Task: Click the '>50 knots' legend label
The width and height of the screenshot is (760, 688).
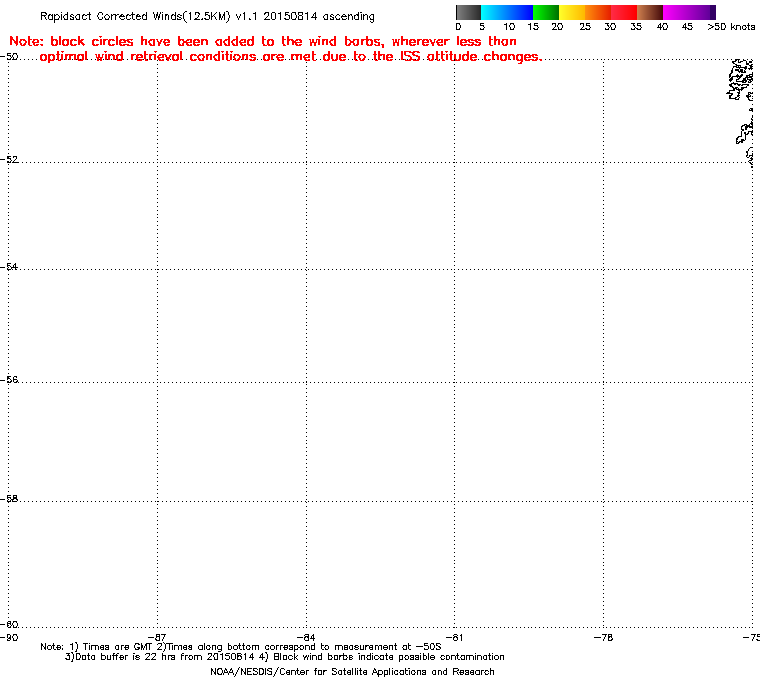Action: tap(731, 27)
